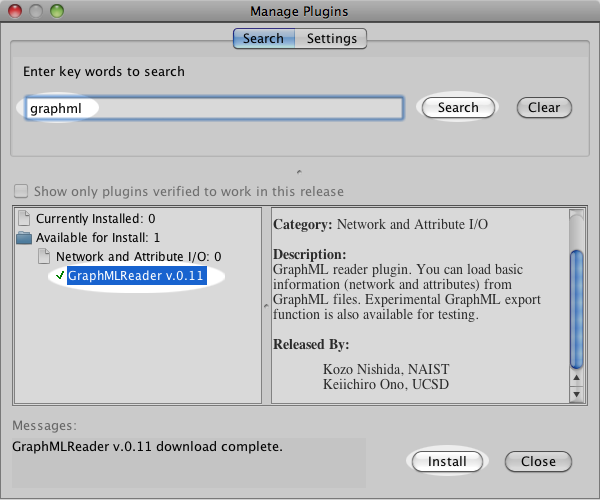The image size is (600, 500).
Task: Switch to the Search tab
Action: [x=263, y=39]
